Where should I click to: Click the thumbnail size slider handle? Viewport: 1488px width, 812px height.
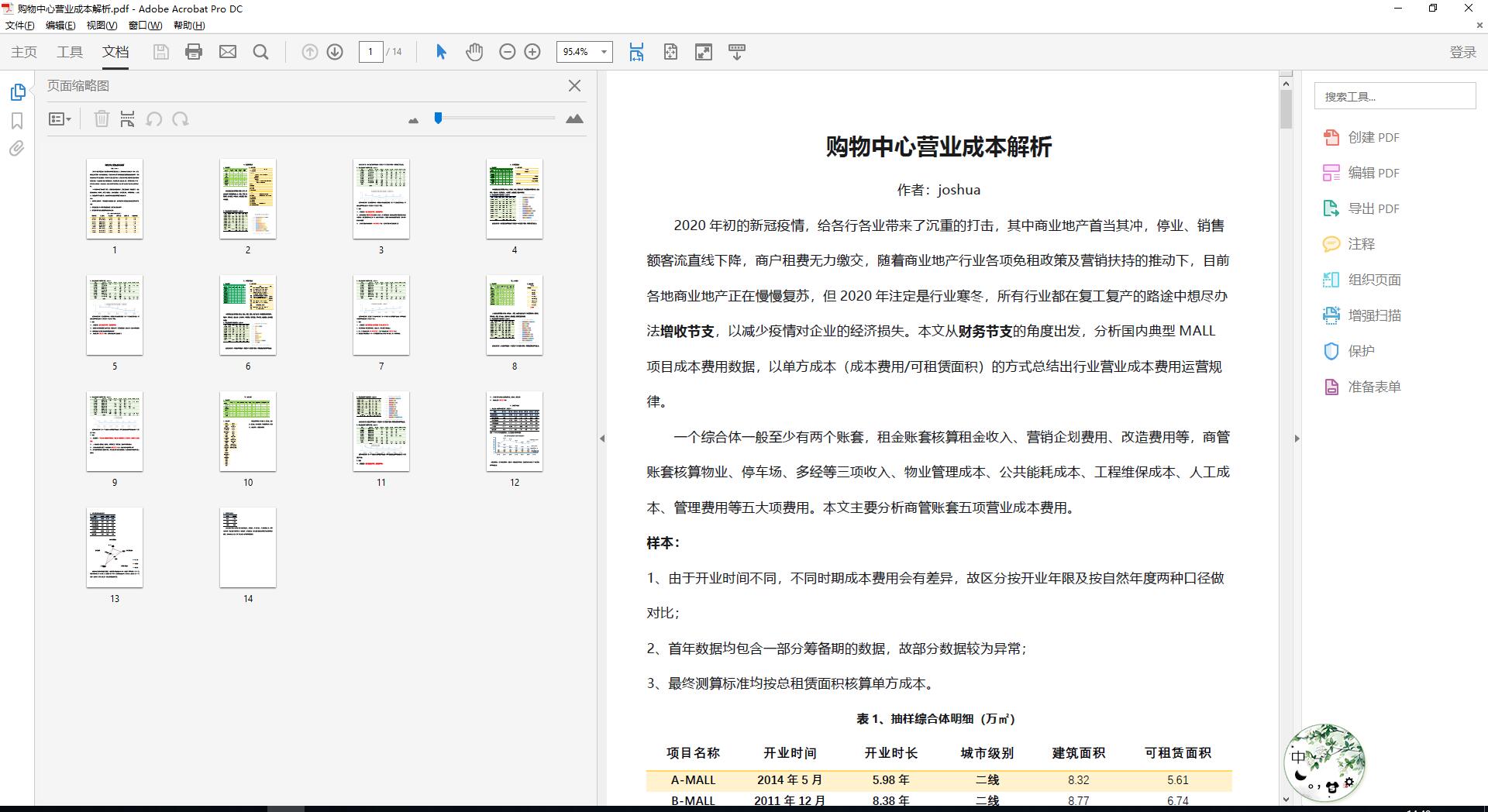tap(438, 118)
